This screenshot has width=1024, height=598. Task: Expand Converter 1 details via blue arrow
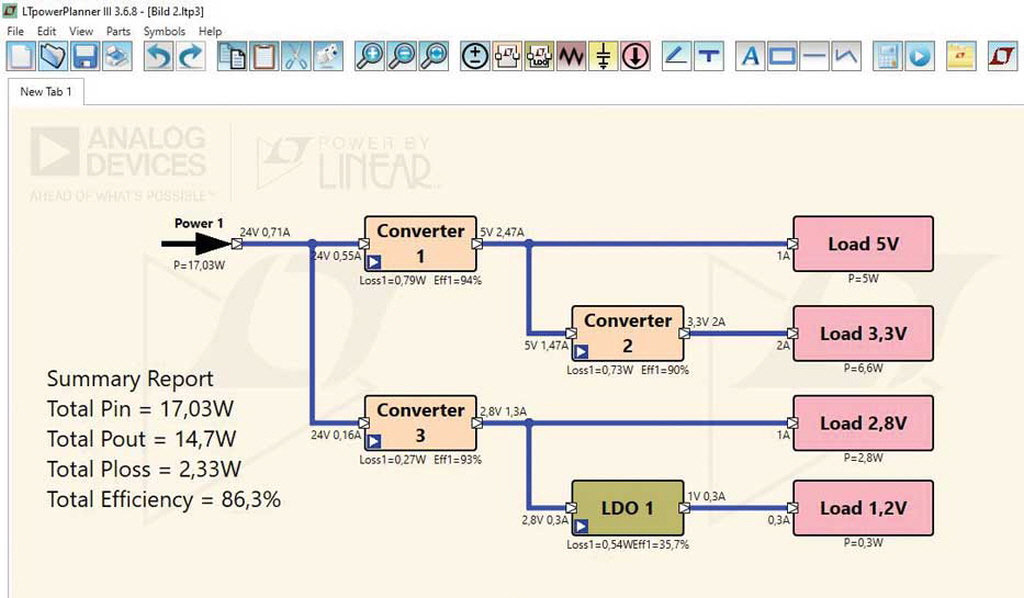pos(373,263)
